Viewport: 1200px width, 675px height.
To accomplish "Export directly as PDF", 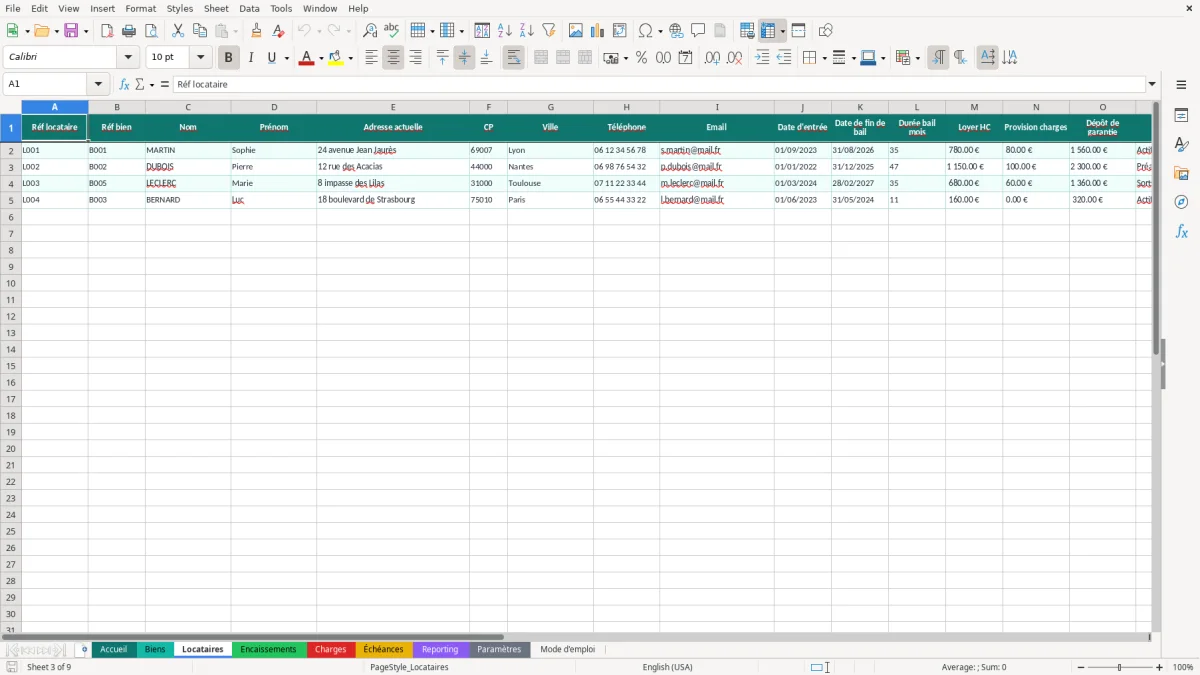I will [x=107, y=31].
